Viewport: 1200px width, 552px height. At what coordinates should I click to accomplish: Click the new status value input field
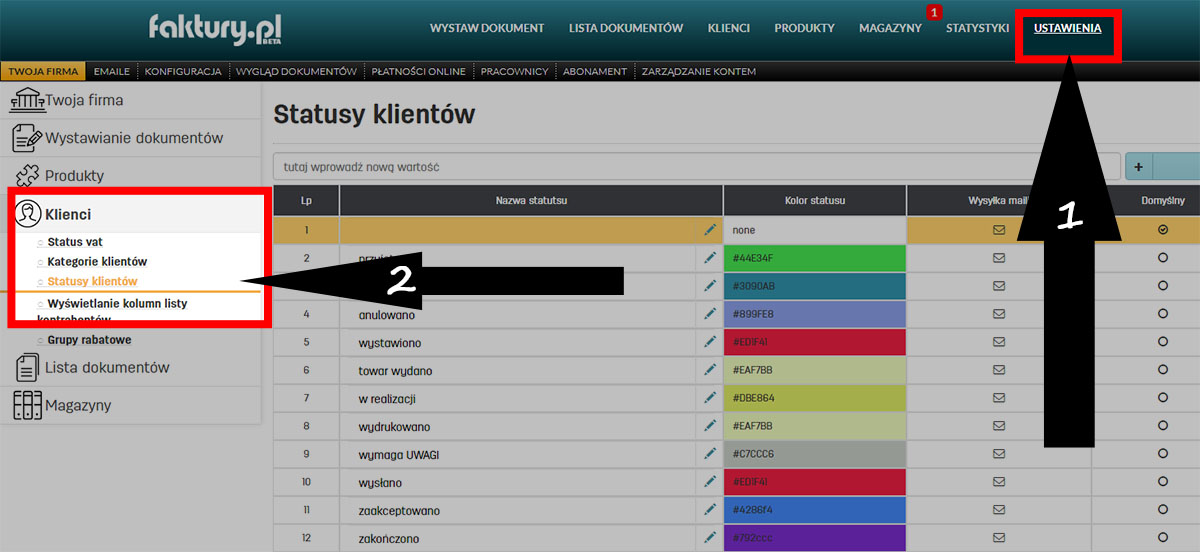pyautogui.click(x=696, y=167)
